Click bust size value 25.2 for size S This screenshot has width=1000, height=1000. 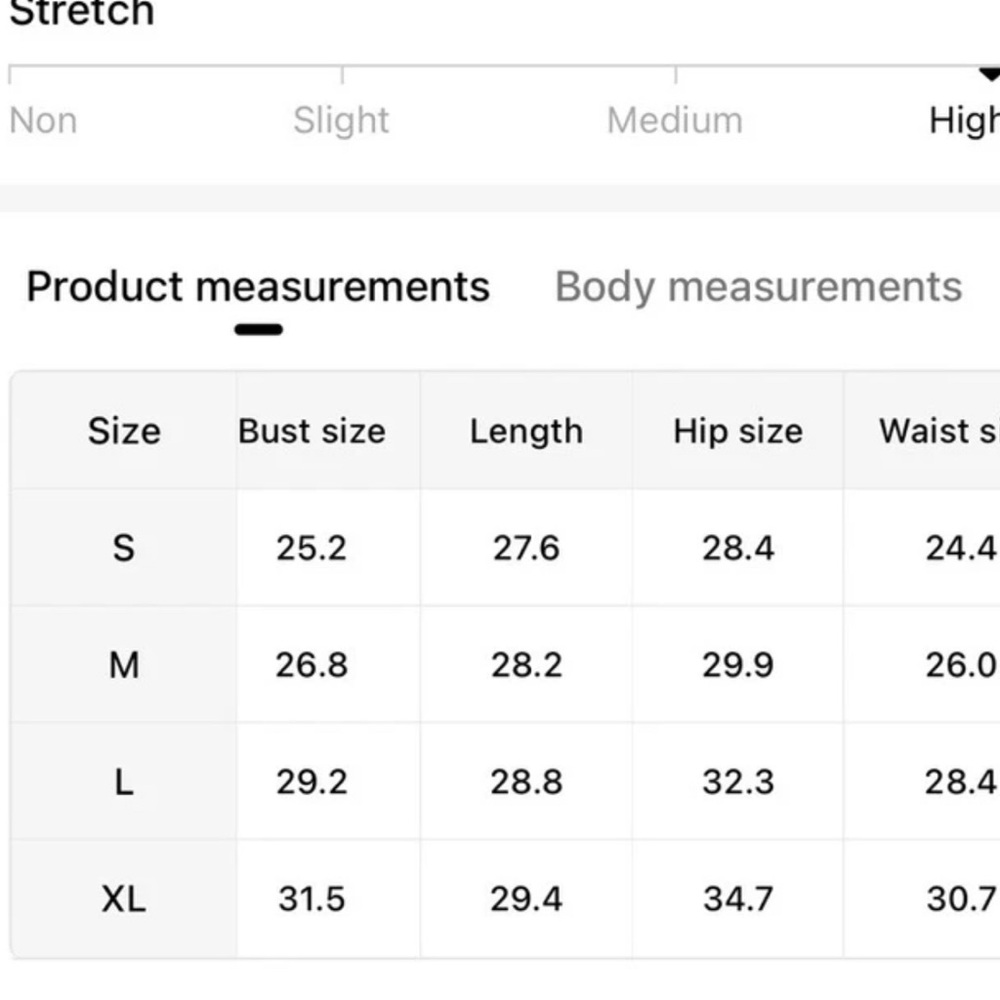coord(312,548)
